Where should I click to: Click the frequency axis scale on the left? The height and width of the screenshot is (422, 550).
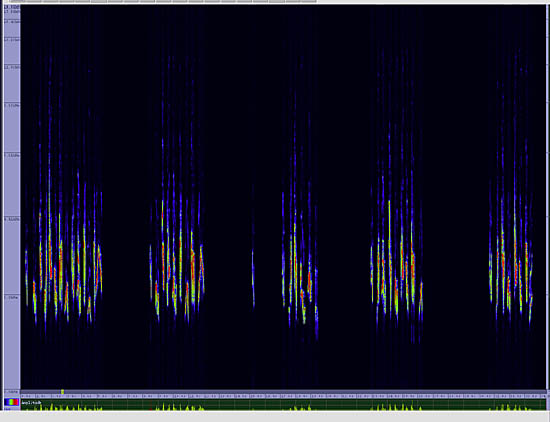[x=12, y=198]
